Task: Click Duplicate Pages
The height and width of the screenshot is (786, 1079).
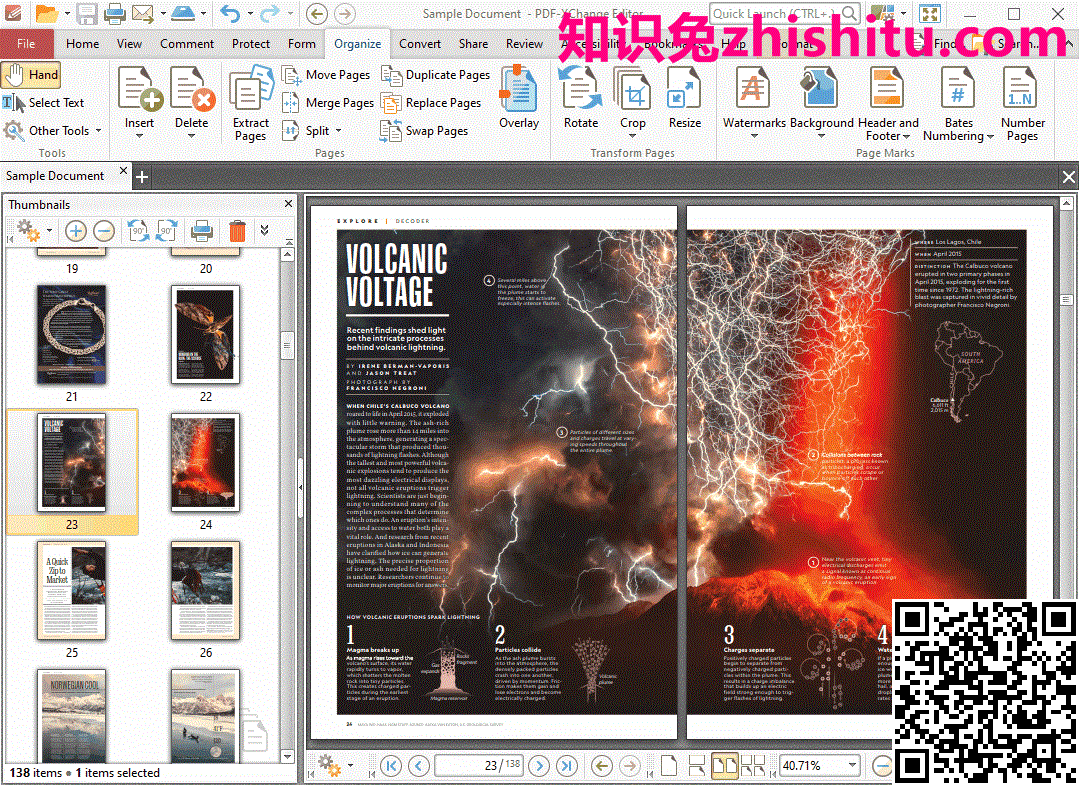Action: (x=436, y=75)
